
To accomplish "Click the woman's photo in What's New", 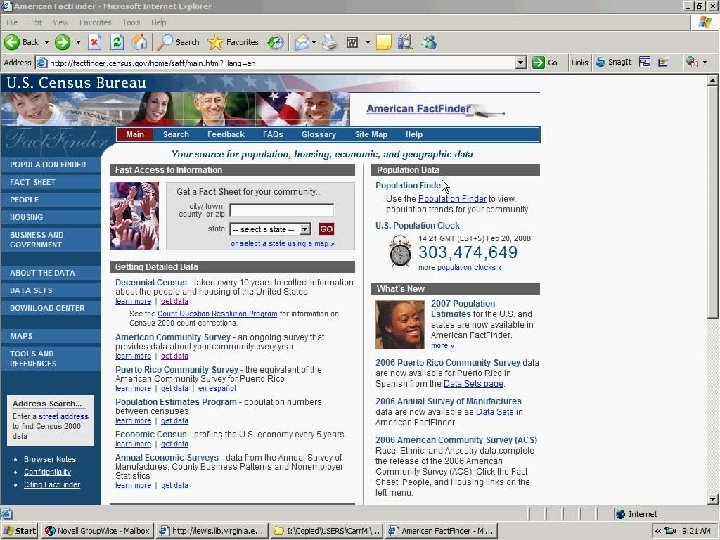I will 399,324.
